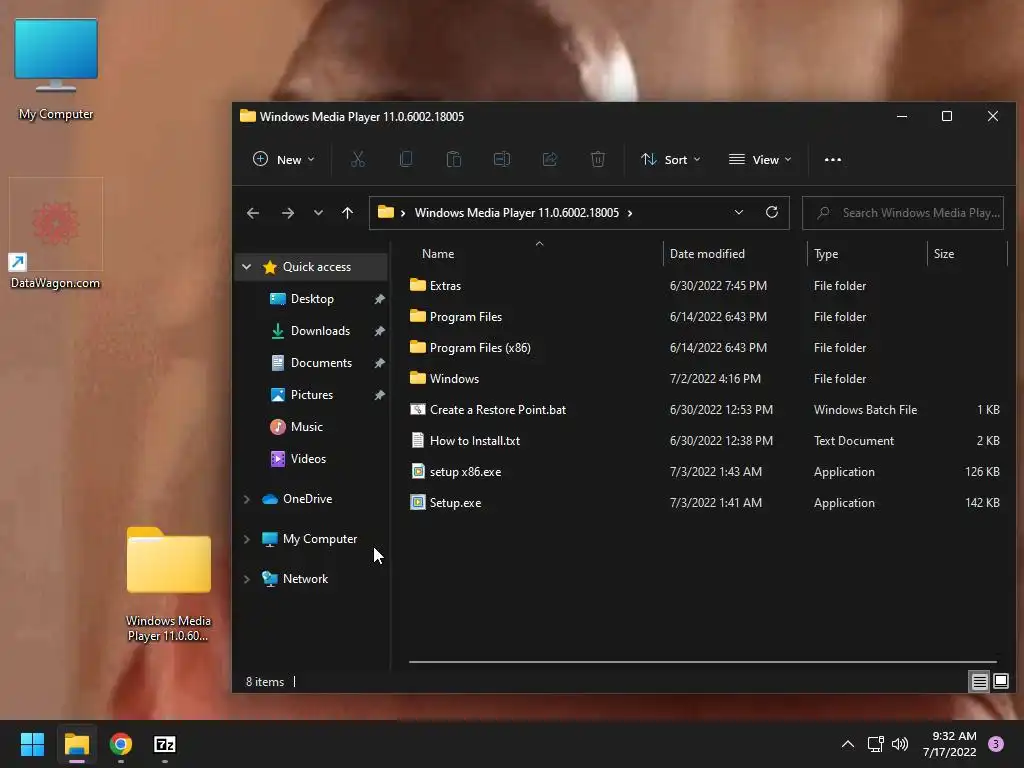
Task: Expand the OneDrive tree node
Action: [246, 499]
